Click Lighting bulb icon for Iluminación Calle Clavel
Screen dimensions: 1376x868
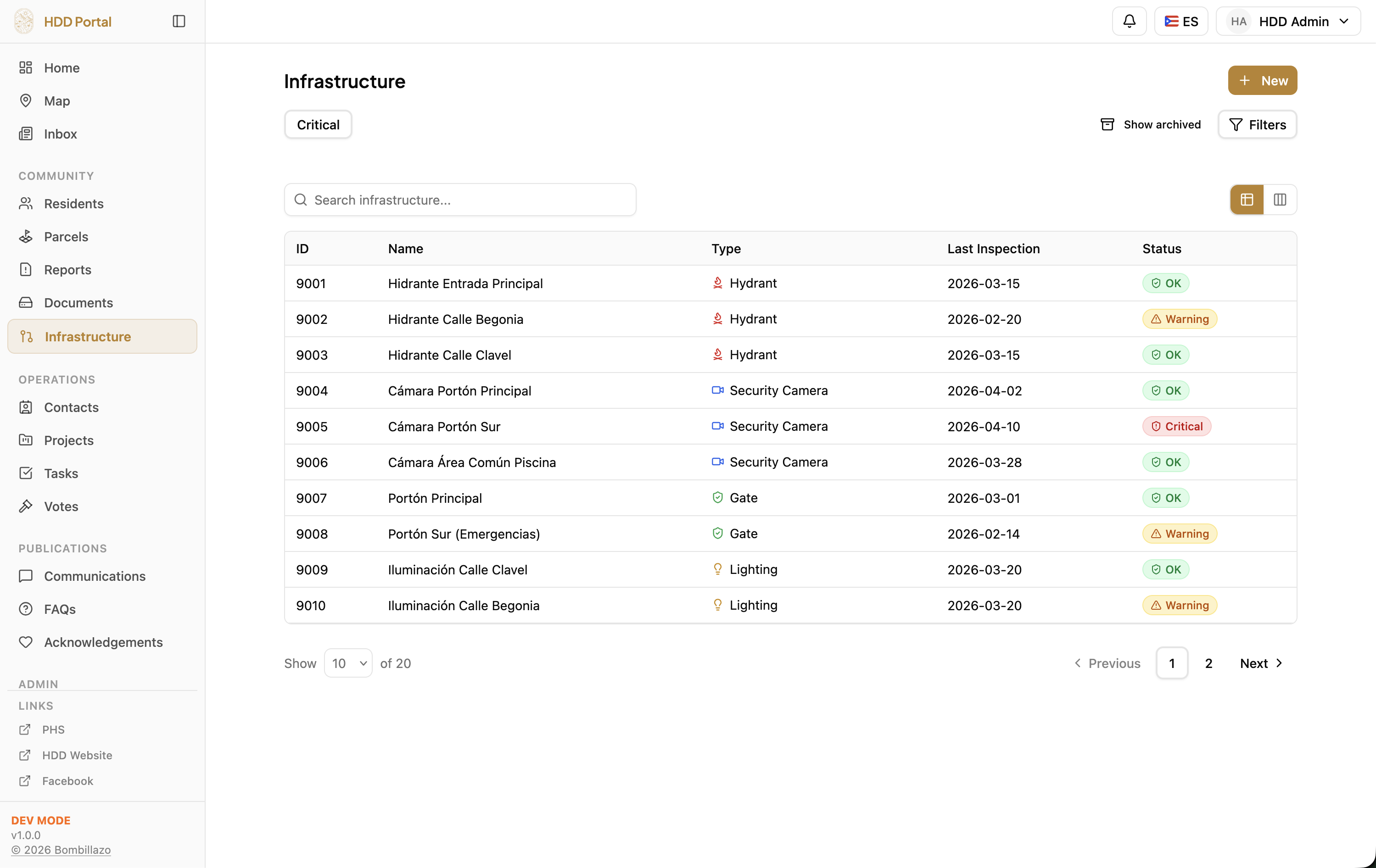click(718, 569)
